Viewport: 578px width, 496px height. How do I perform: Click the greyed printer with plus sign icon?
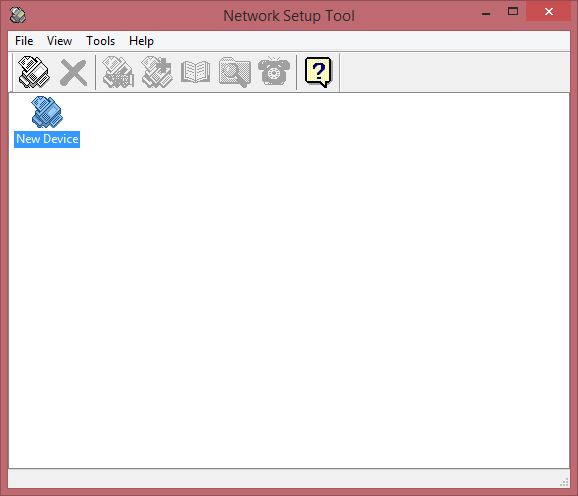(x=157, y=72)
